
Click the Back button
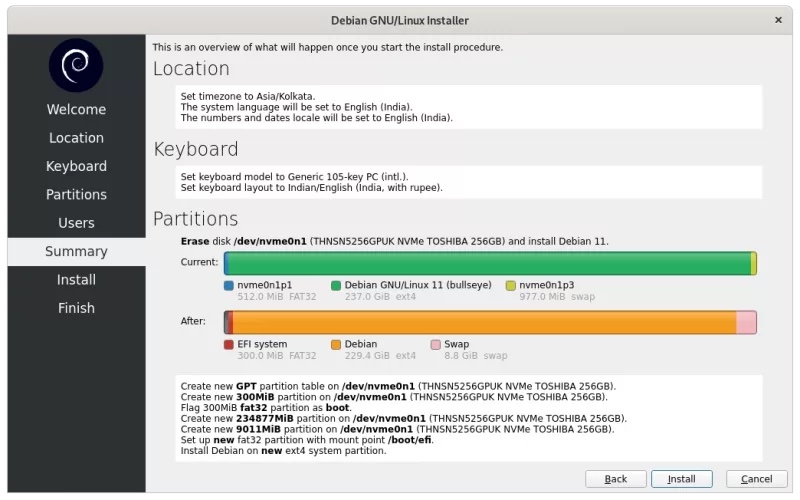[616, 479]
